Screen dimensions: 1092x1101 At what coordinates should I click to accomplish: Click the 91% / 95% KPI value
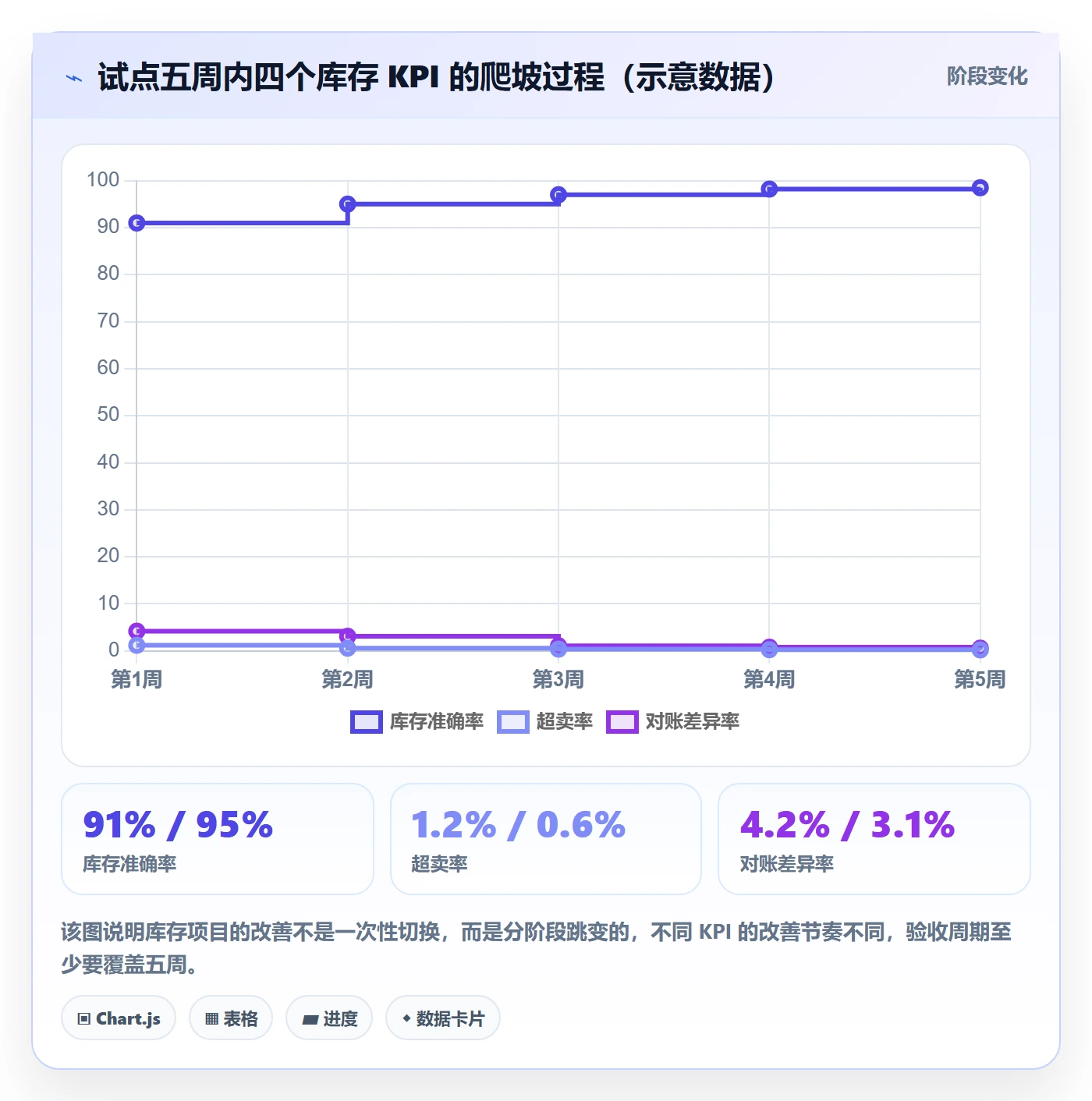coord(178,825)
